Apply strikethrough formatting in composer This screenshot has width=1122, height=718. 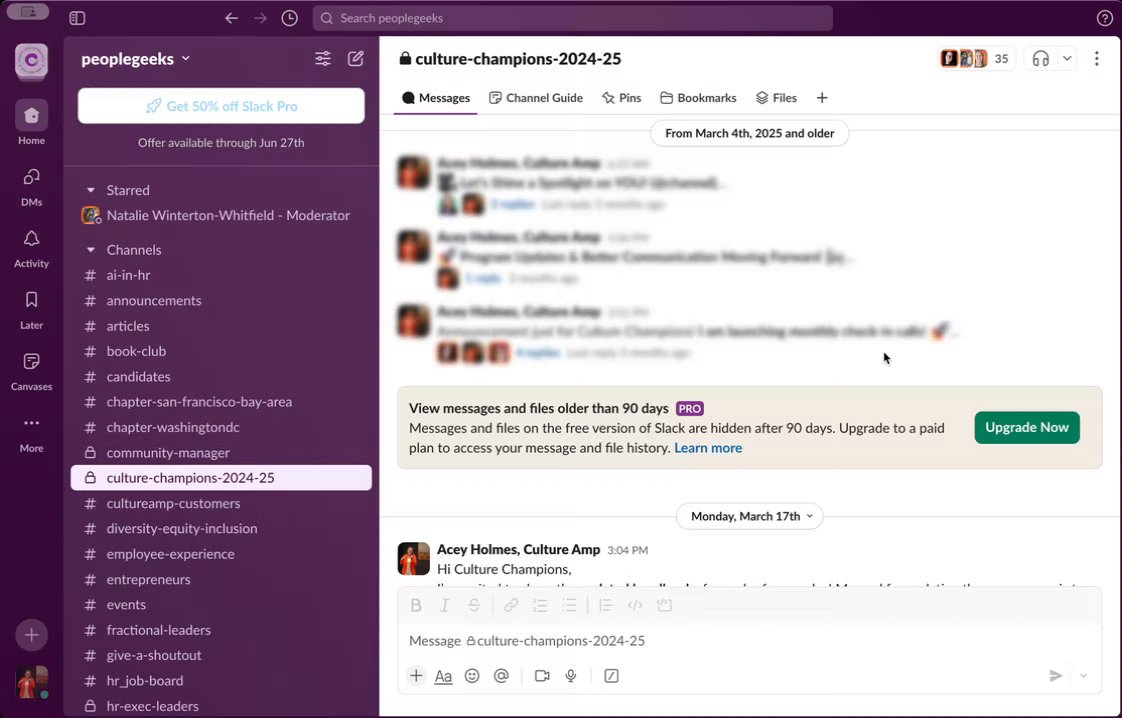coord(474,606)
